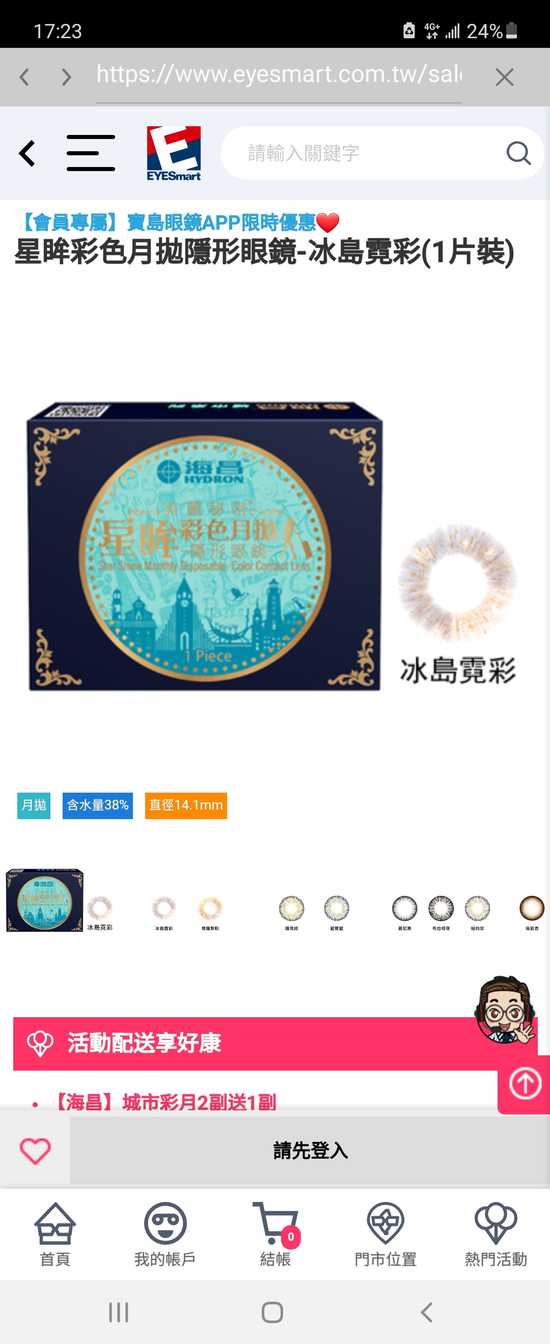Open 門市位置 store locations icon
The height and width of the screenshot is (1344, 550).
(x=385, y=1235)
